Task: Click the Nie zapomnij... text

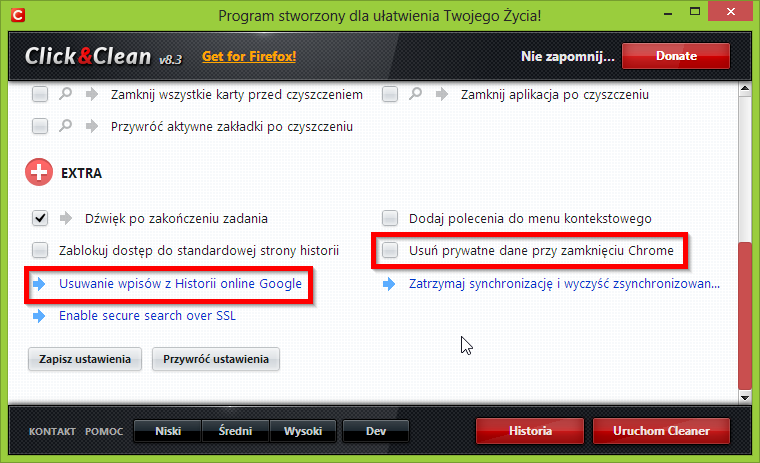Action: pyautogui.click(x=568, y=56)
